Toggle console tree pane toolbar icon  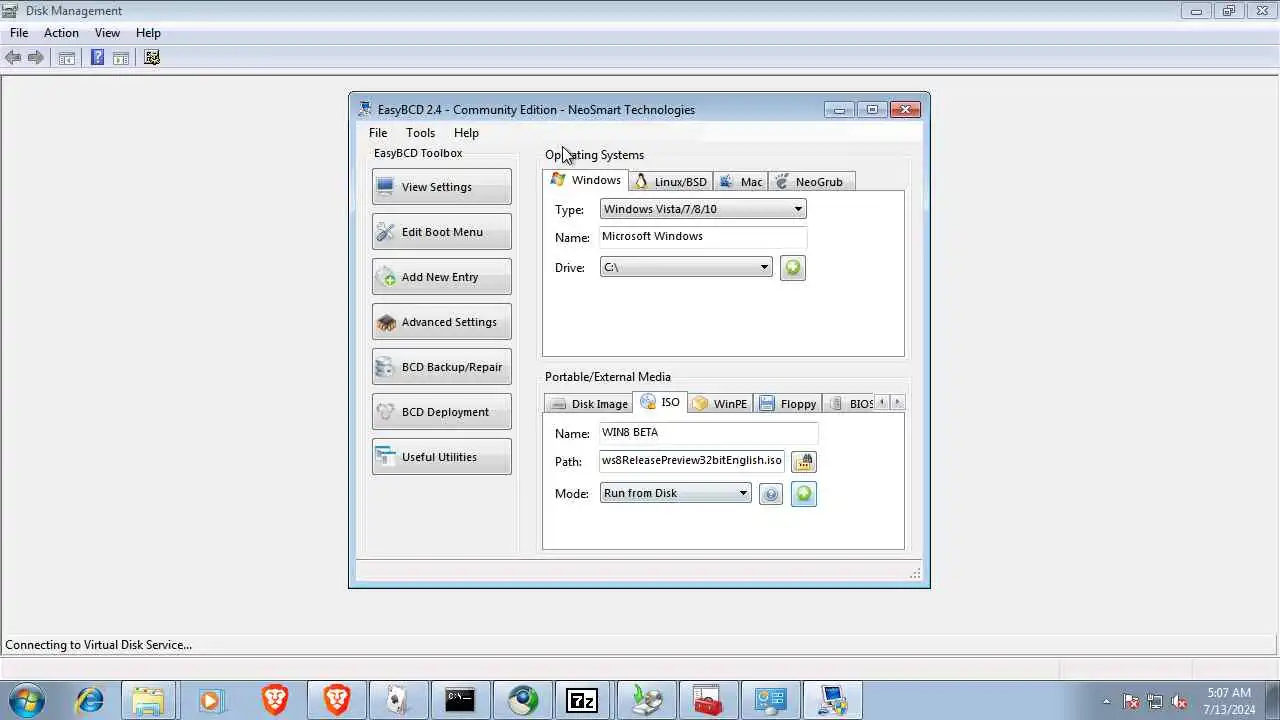pos(67,58)
